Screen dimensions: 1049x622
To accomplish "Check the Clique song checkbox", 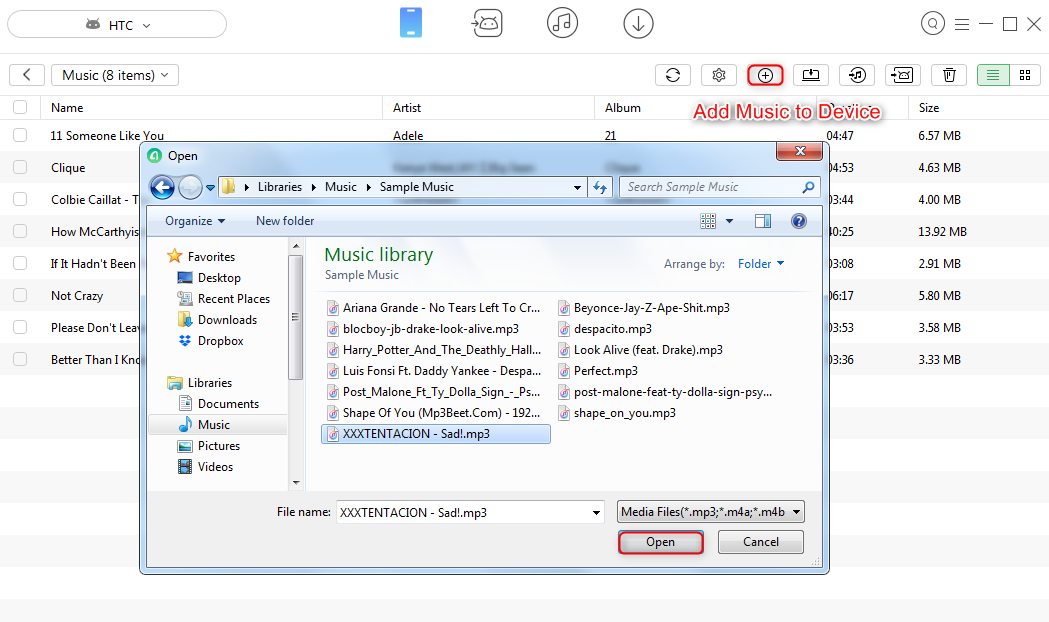I will coord(20,167).
